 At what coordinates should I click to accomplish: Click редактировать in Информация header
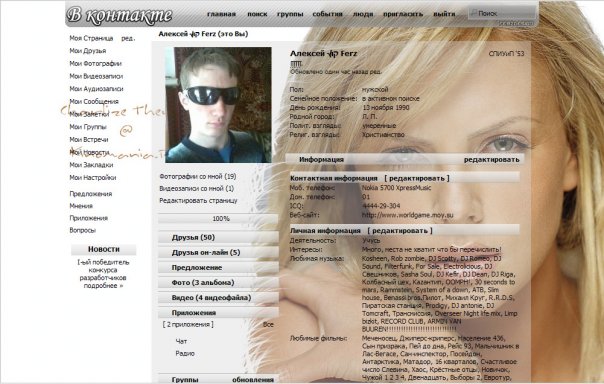(492, 159)
